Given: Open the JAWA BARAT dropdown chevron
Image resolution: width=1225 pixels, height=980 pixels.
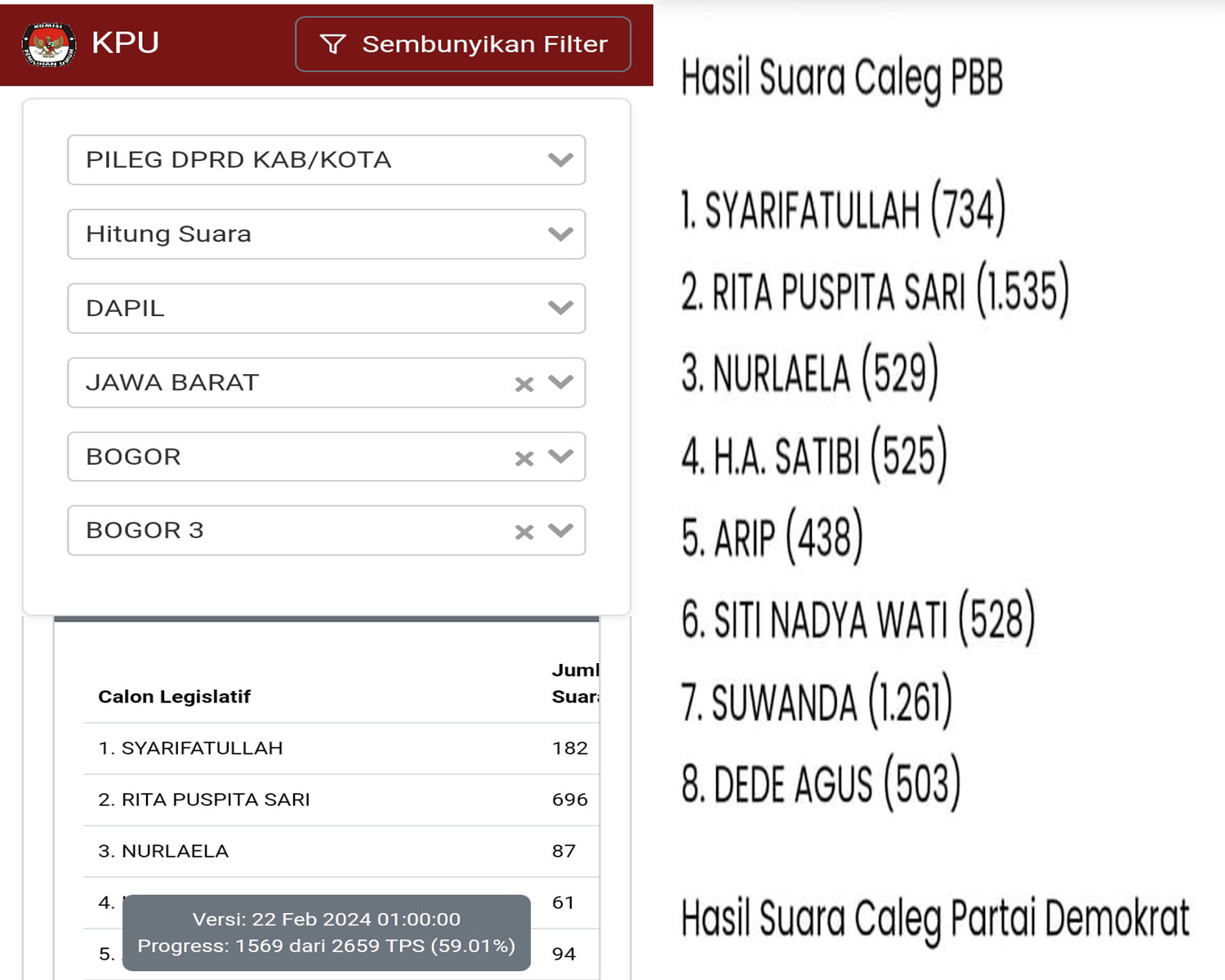Looking at the screenshot, I should point(560,382).
